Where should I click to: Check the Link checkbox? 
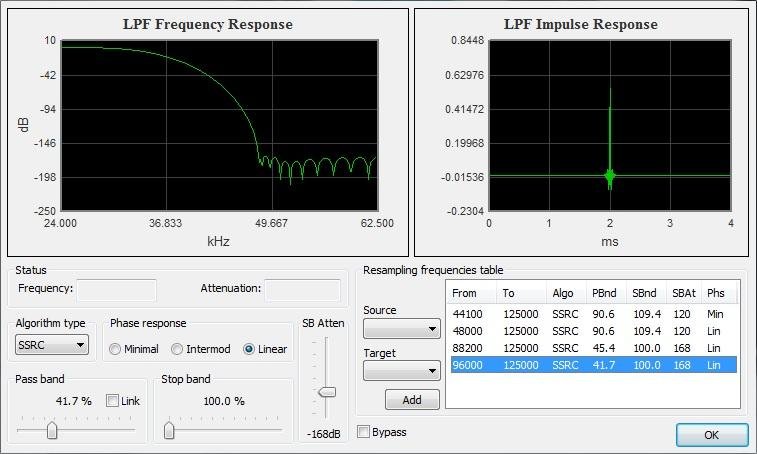point(112,400)
